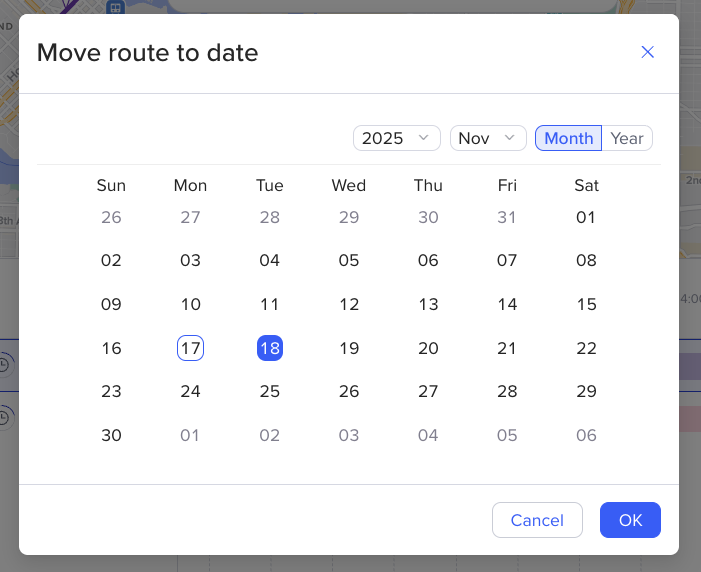Pick Thursday November 27
This screenshot has height=572, width=701.
coord(428,391)
